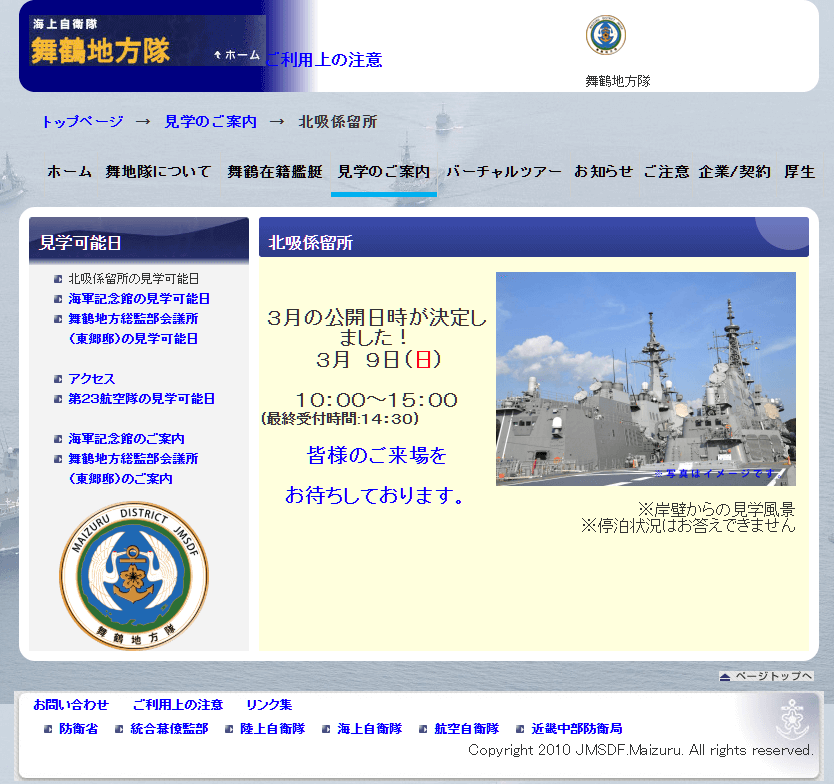Screen dimensions: 834x784
Task: Open the 防衛省 footer link
Action: [x=78, y=729]
